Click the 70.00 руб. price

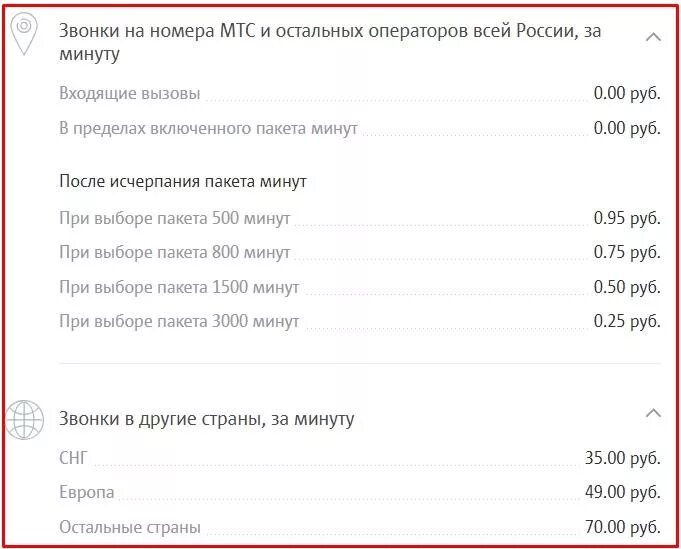[x=622, y=526]
